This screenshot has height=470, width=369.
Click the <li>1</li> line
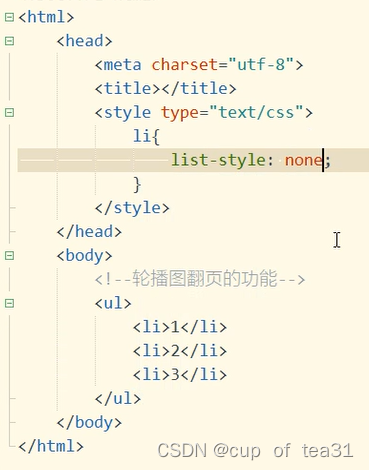tap(180, 327)
